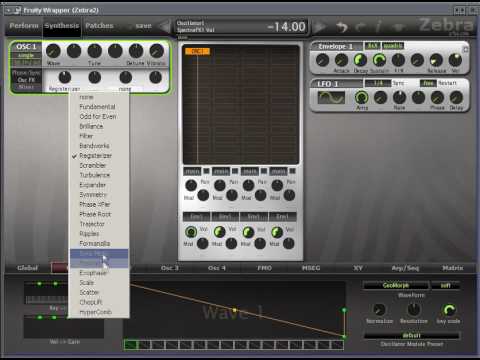Viewport: 480px width, 360px height.
Task: Open the Arp/Seq tab in lower bar
Action: point(405,268)
